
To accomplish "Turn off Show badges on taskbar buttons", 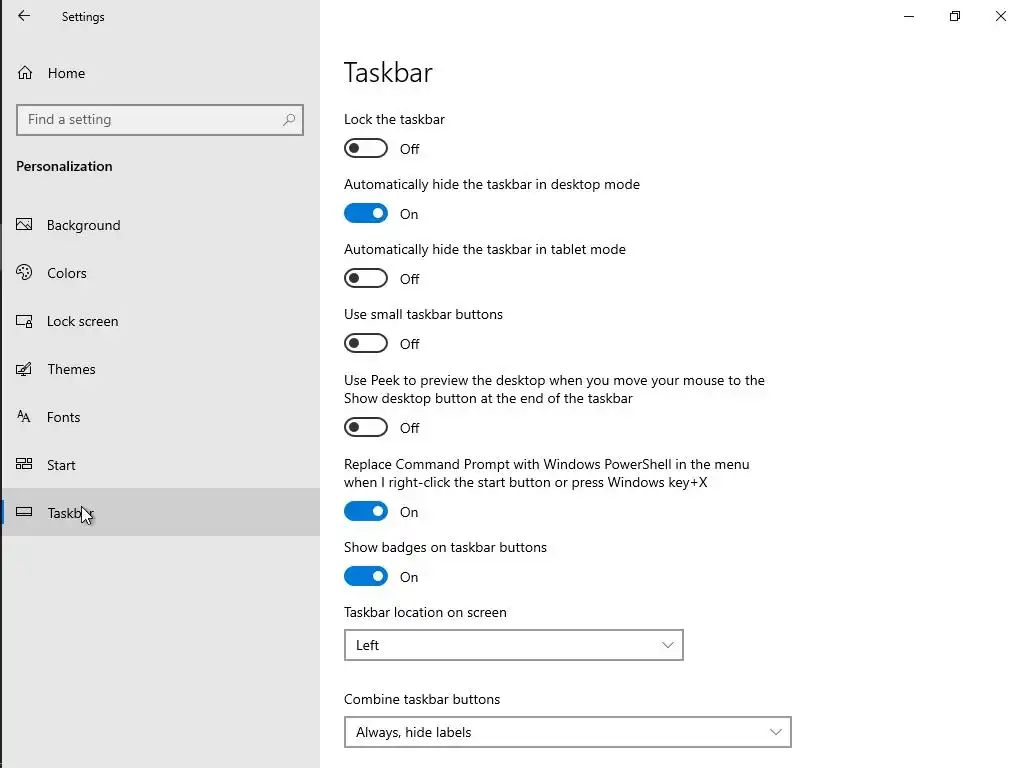I will coord(366,577).
